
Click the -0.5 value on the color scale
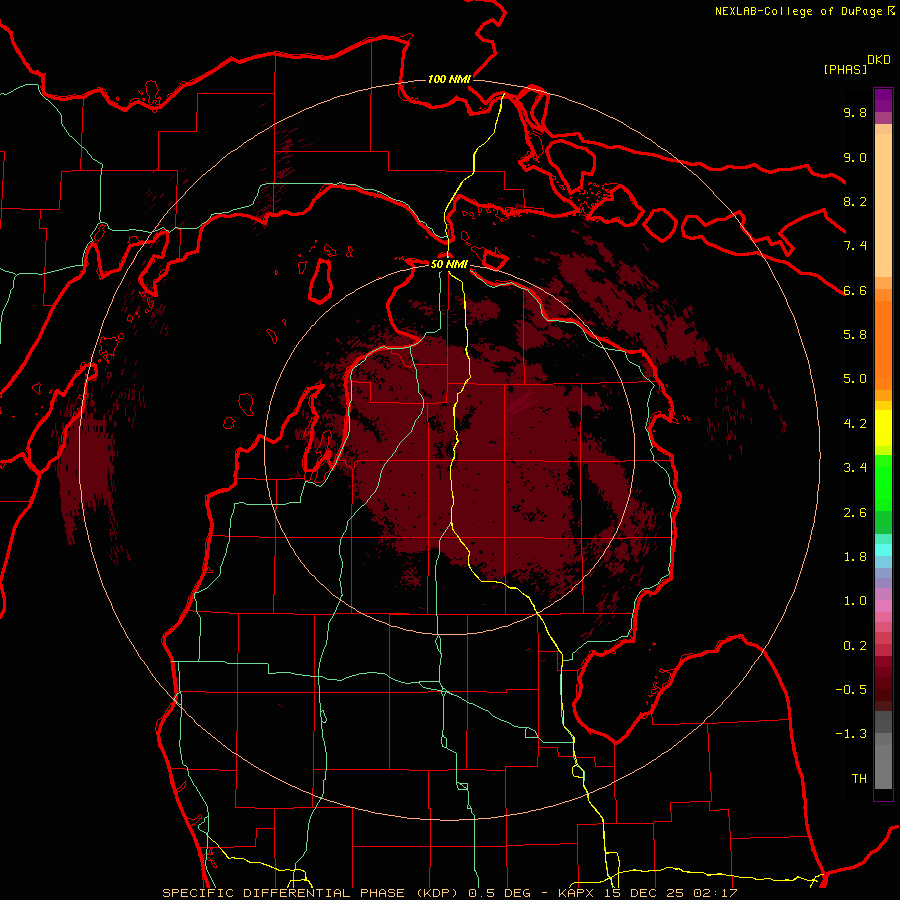(x=851, y=690)
